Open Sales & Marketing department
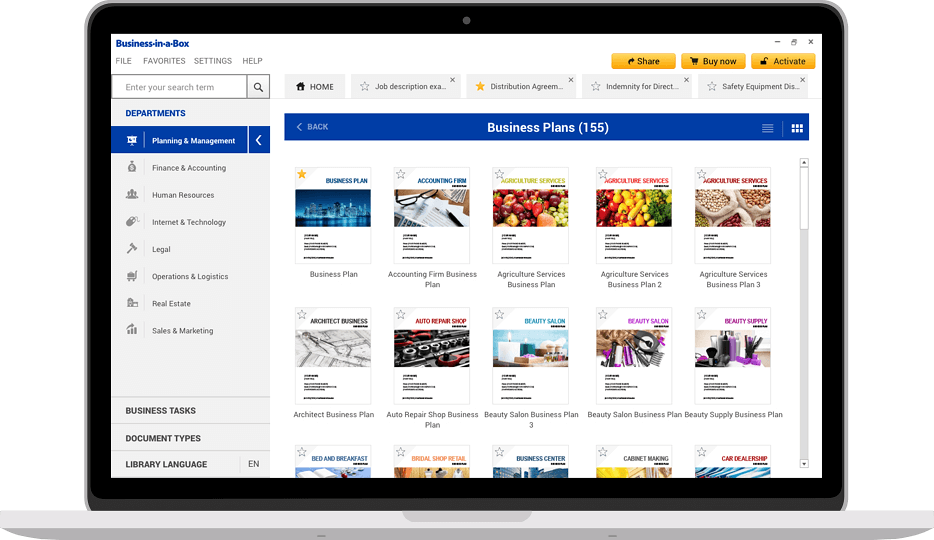934x540 pixels. coord(182,330)
